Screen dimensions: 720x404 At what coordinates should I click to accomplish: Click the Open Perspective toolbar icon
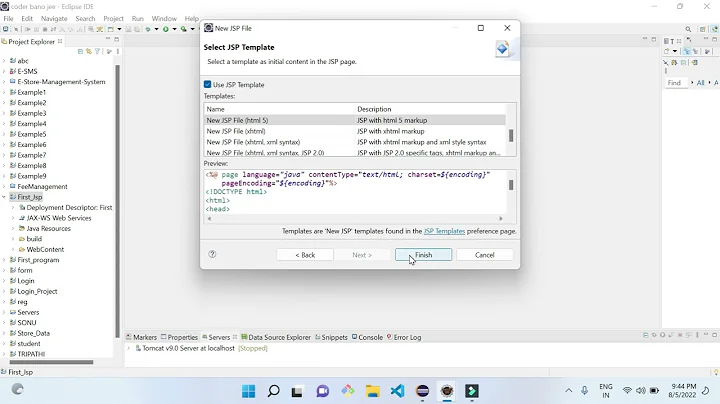tap(703, 29)
